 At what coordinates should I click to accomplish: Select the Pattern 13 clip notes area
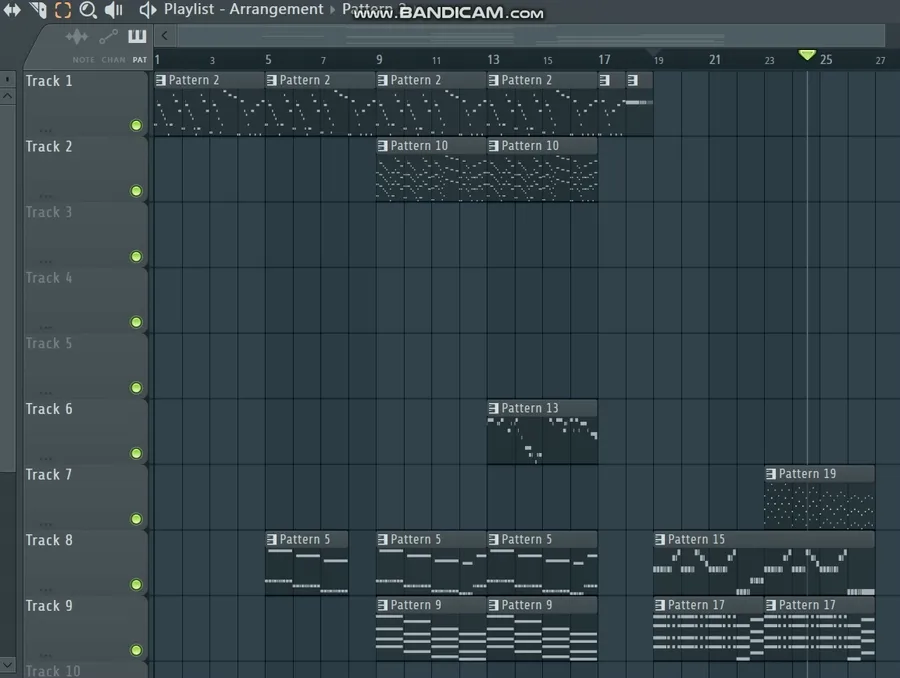pos(542,440)
